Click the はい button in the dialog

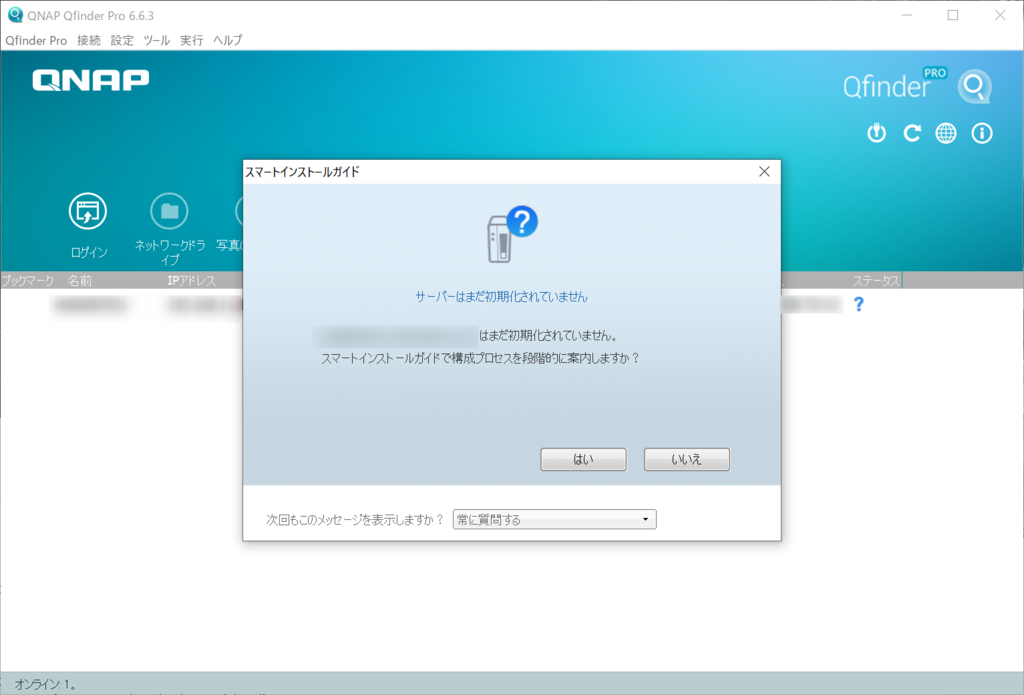(583, 459)
